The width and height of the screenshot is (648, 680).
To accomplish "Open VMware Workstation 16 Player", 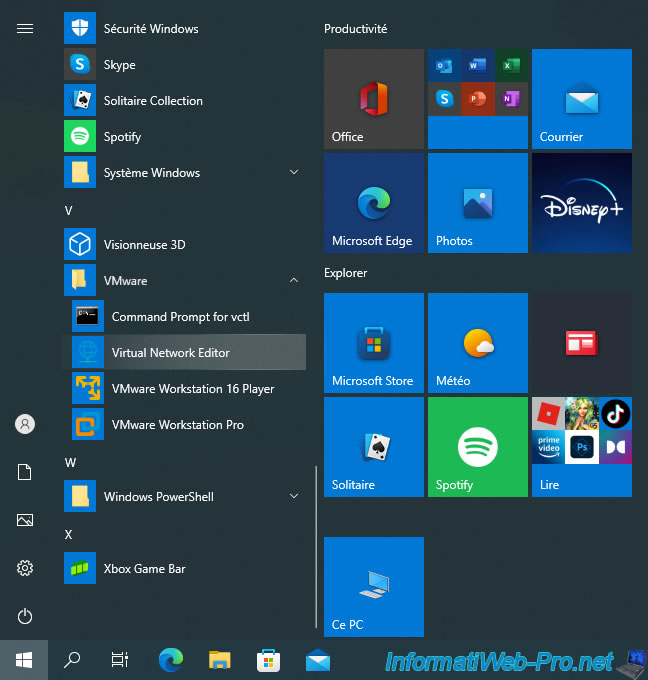I will click(192, 389).
